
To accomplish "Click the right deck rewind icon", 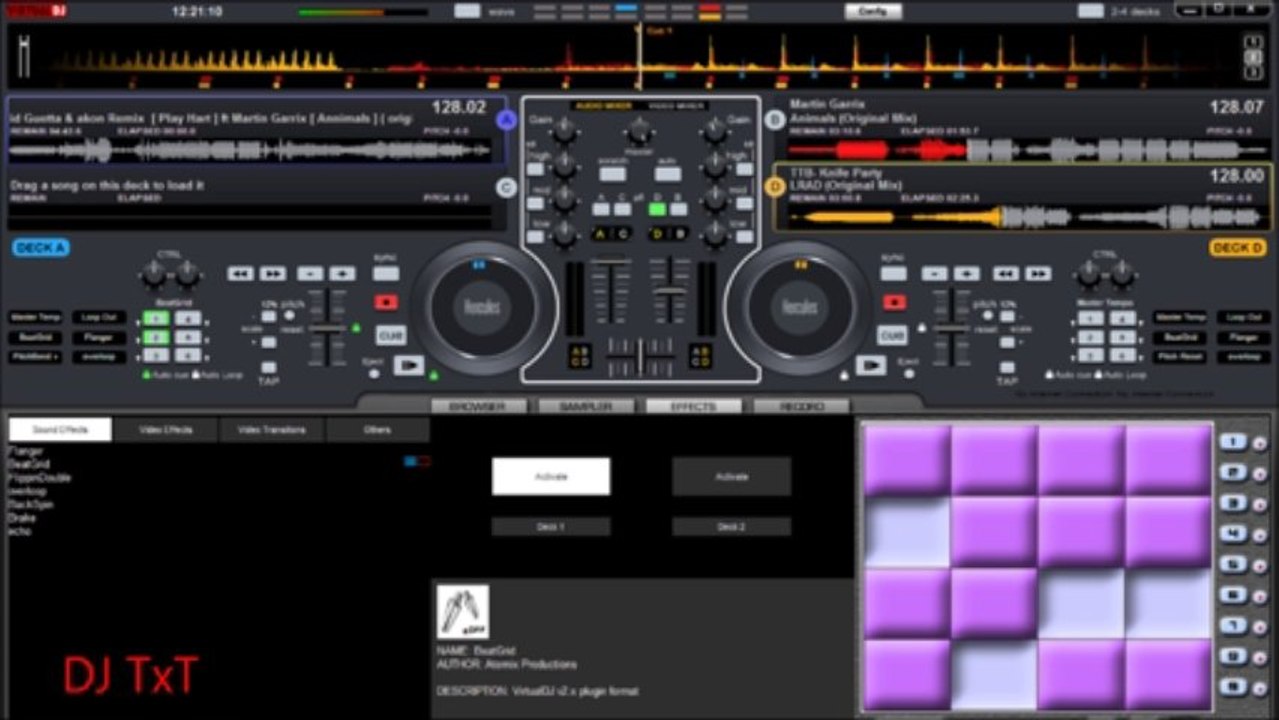I will tap(1006, 273).
